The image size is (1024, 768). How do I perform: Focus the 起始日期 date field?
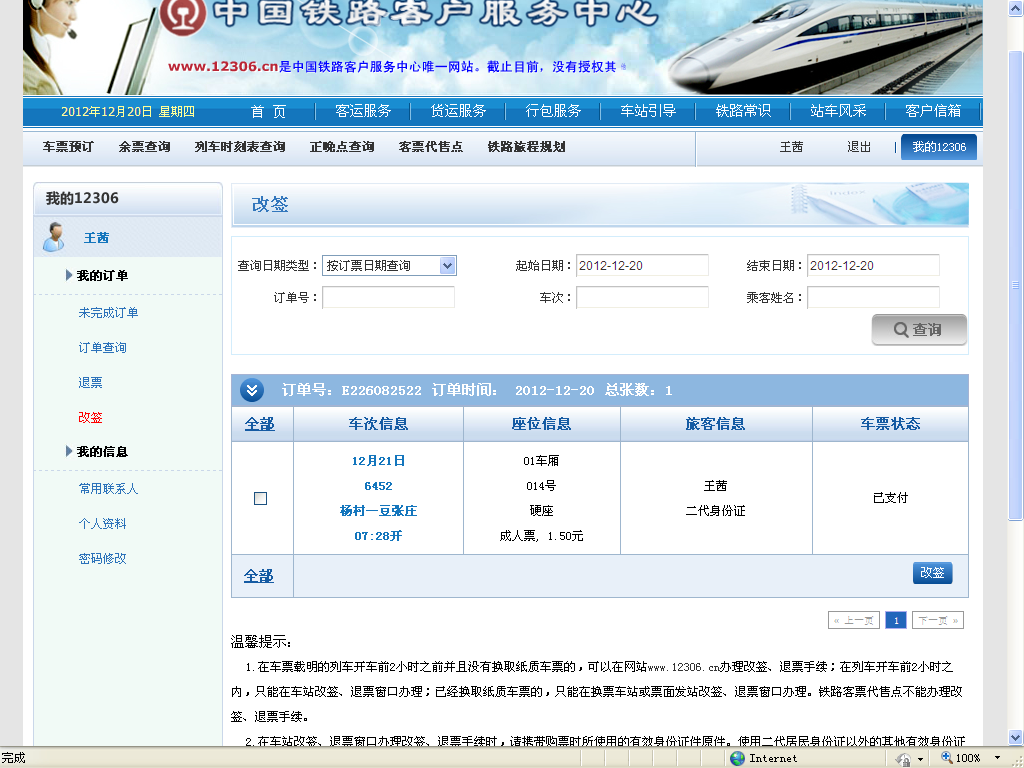(642, 266)
